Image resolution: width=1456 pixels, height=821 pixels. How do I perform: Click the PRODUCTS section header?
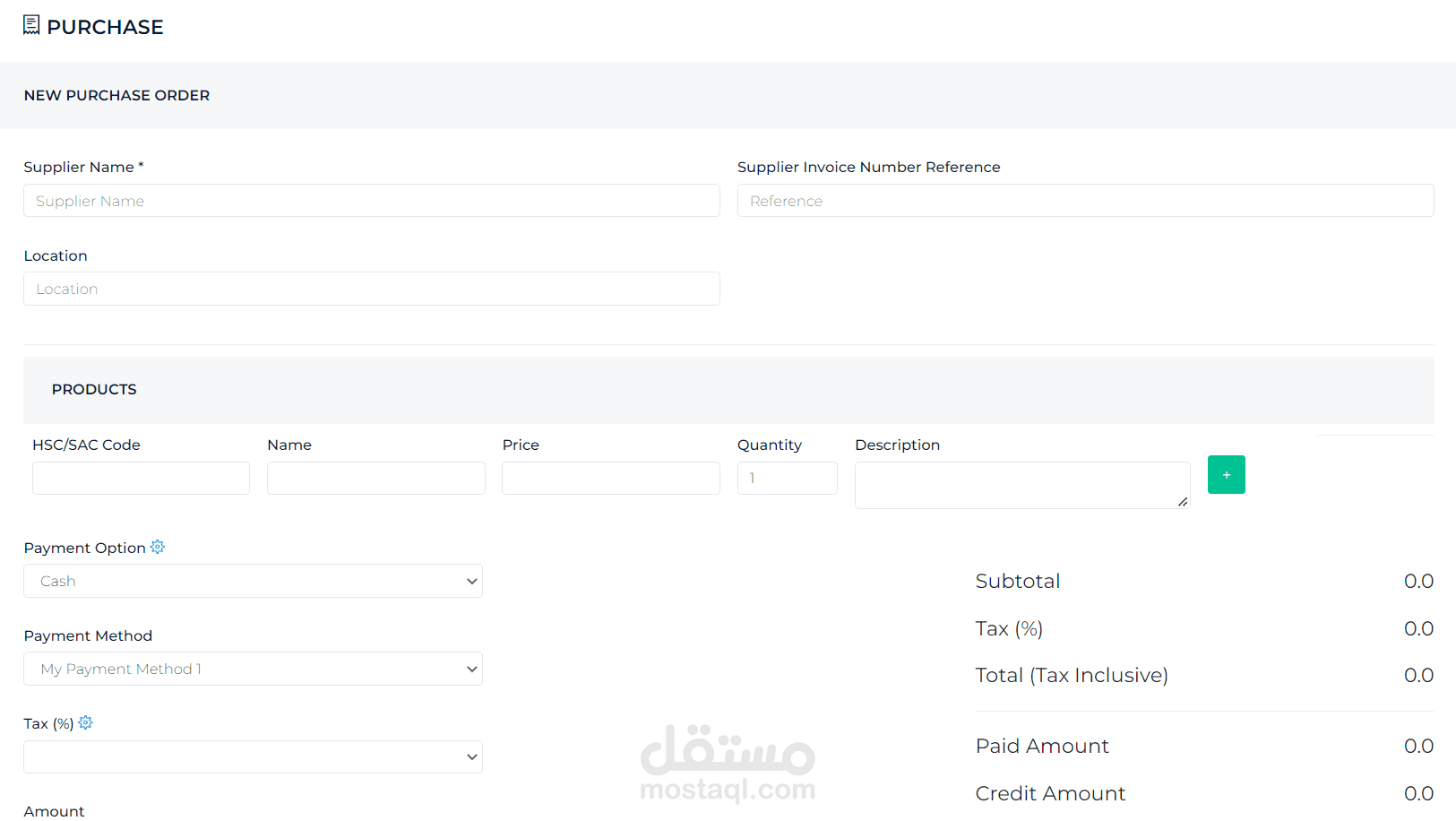click(x=94, y=389)
